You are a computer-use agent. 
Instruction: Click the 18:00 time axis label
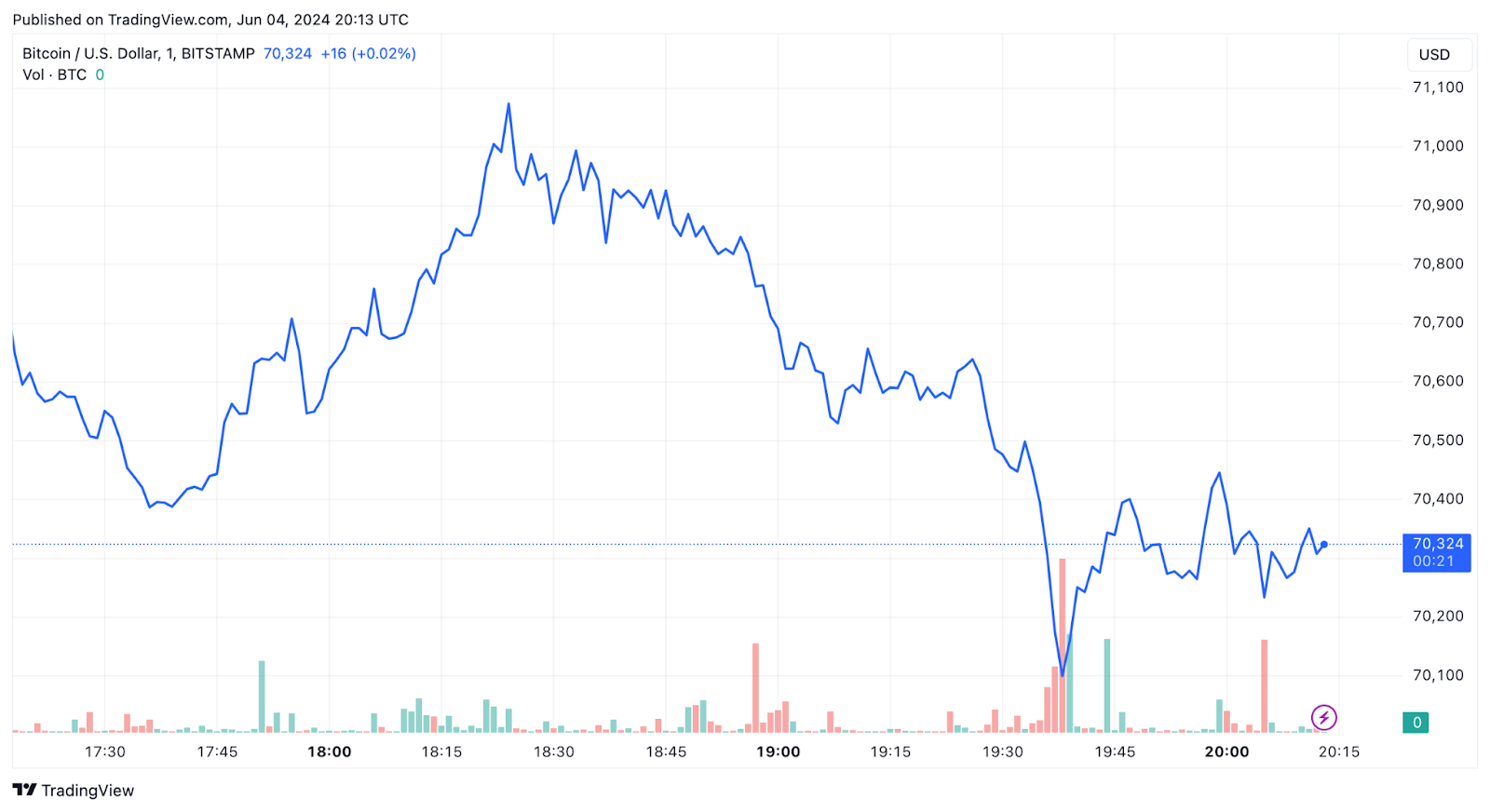tap(330, 751)
